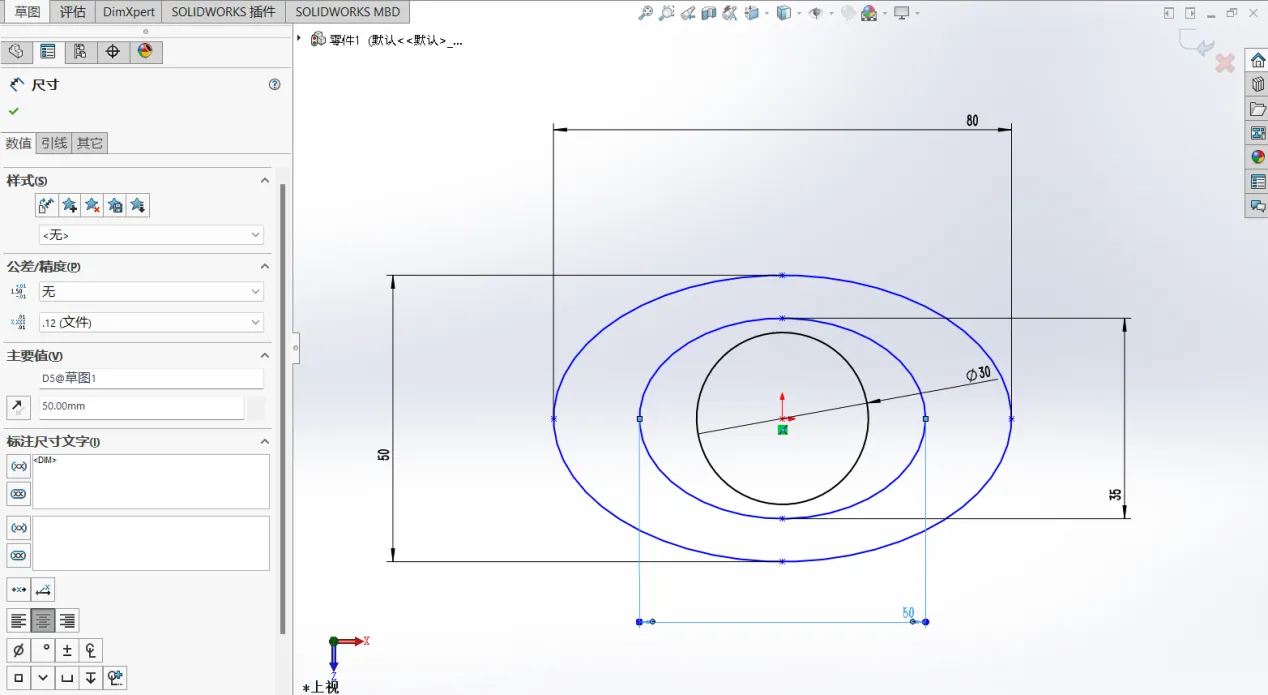Screen dimensions: 1268x695
Task: Click the diameter symbol button
Action: click(x=18, y=651)
